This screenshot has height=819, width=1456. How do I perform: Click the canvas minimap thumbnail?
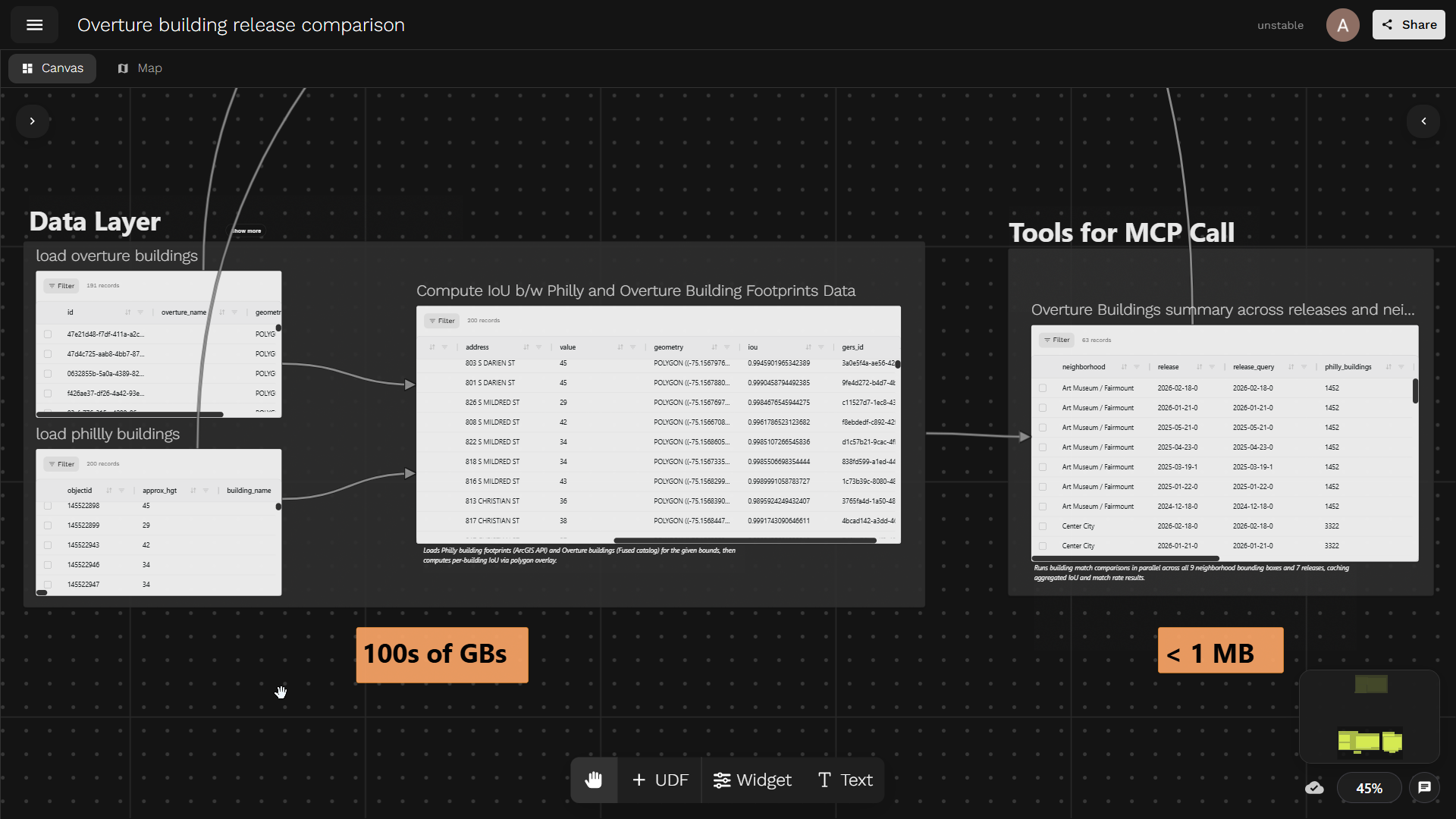1370,716
